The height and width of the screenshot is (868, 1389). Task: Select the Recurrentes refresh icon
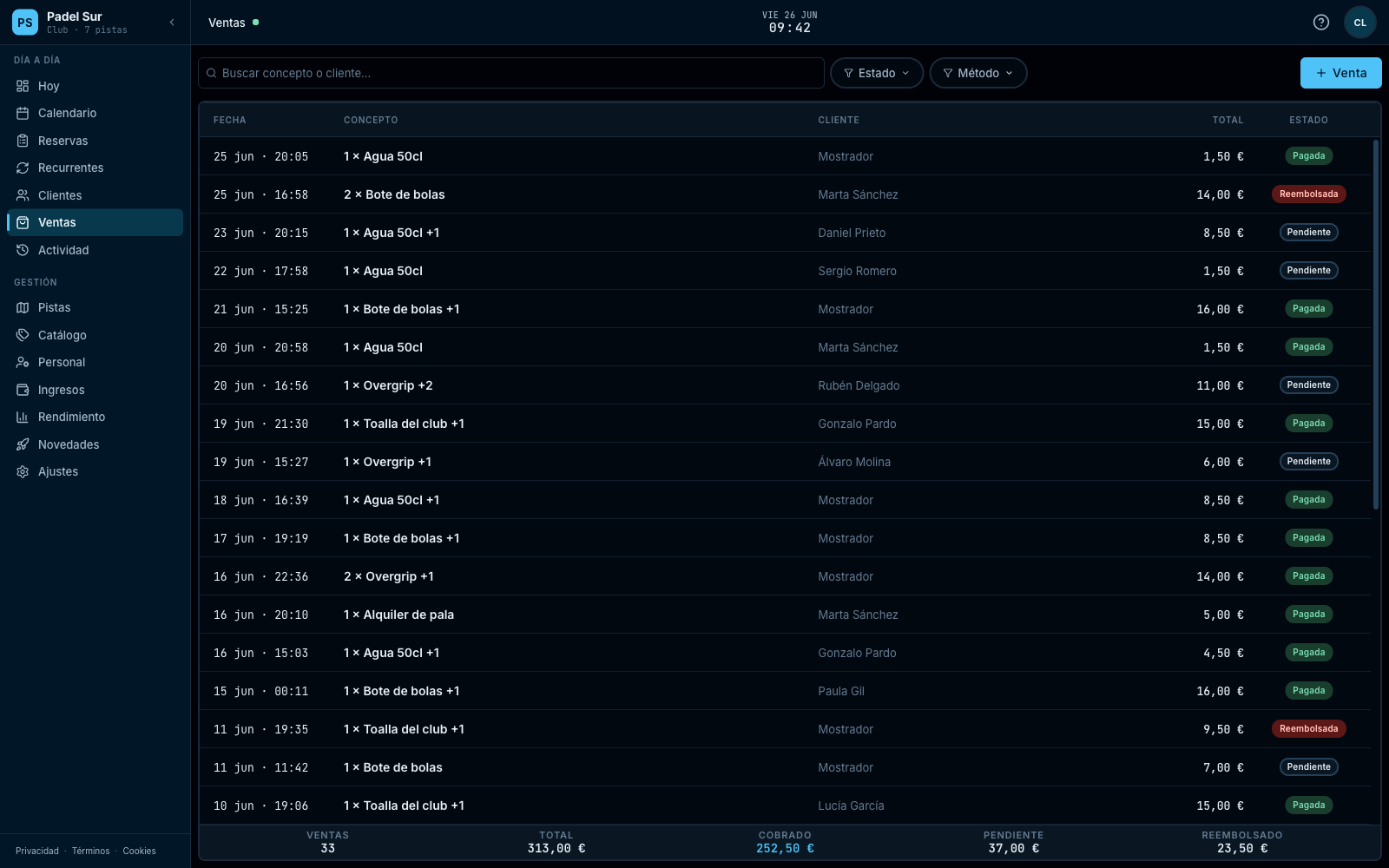(x=23, y=168)
